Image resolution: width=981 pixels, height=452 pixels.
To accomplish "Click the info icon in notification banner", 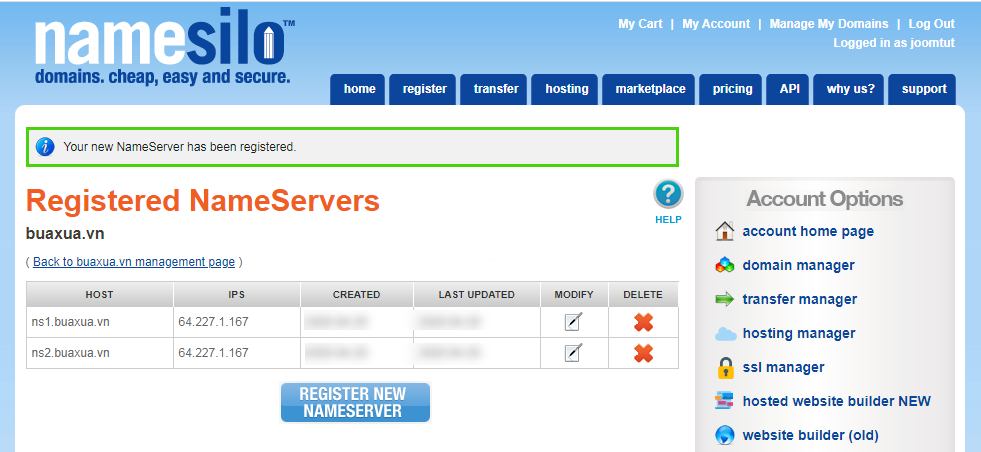I will coord(45,147).
